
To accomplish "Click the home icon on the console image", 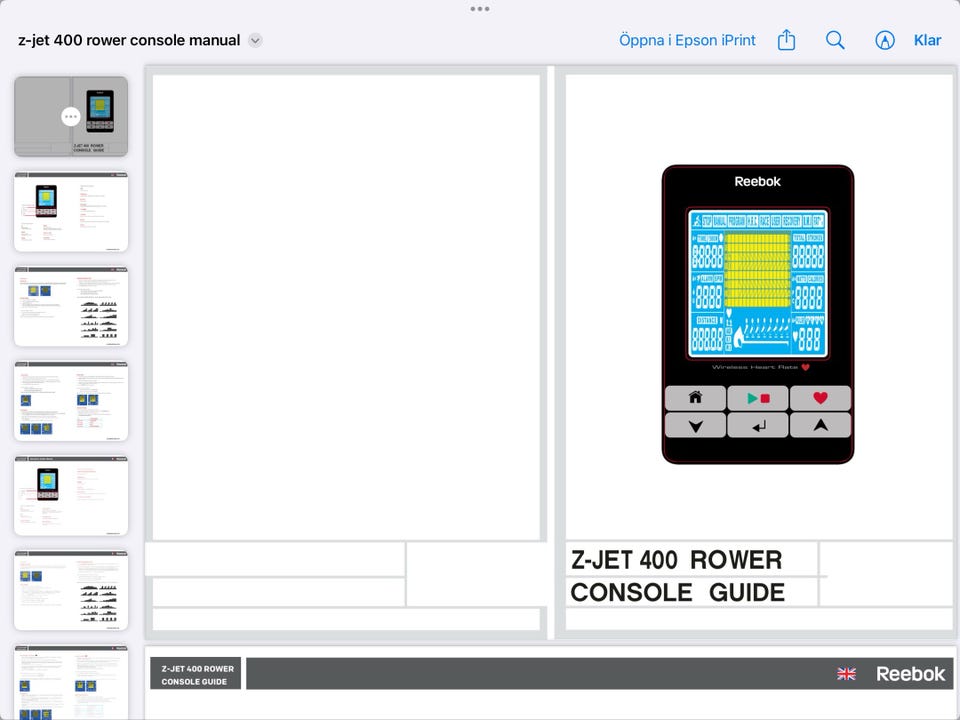I will click(696, 398).
